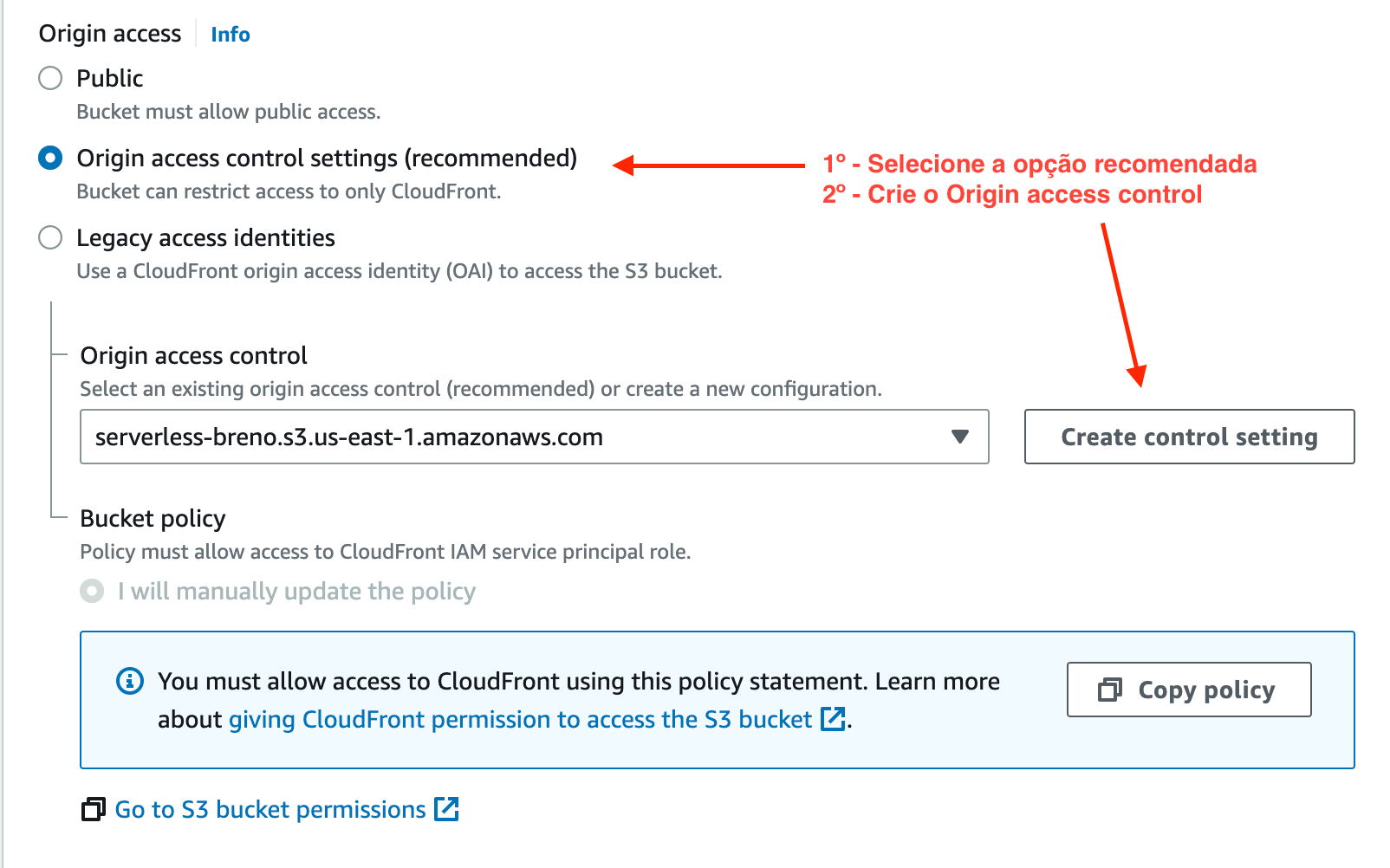Click the Public option label text

tap(110, 78)
